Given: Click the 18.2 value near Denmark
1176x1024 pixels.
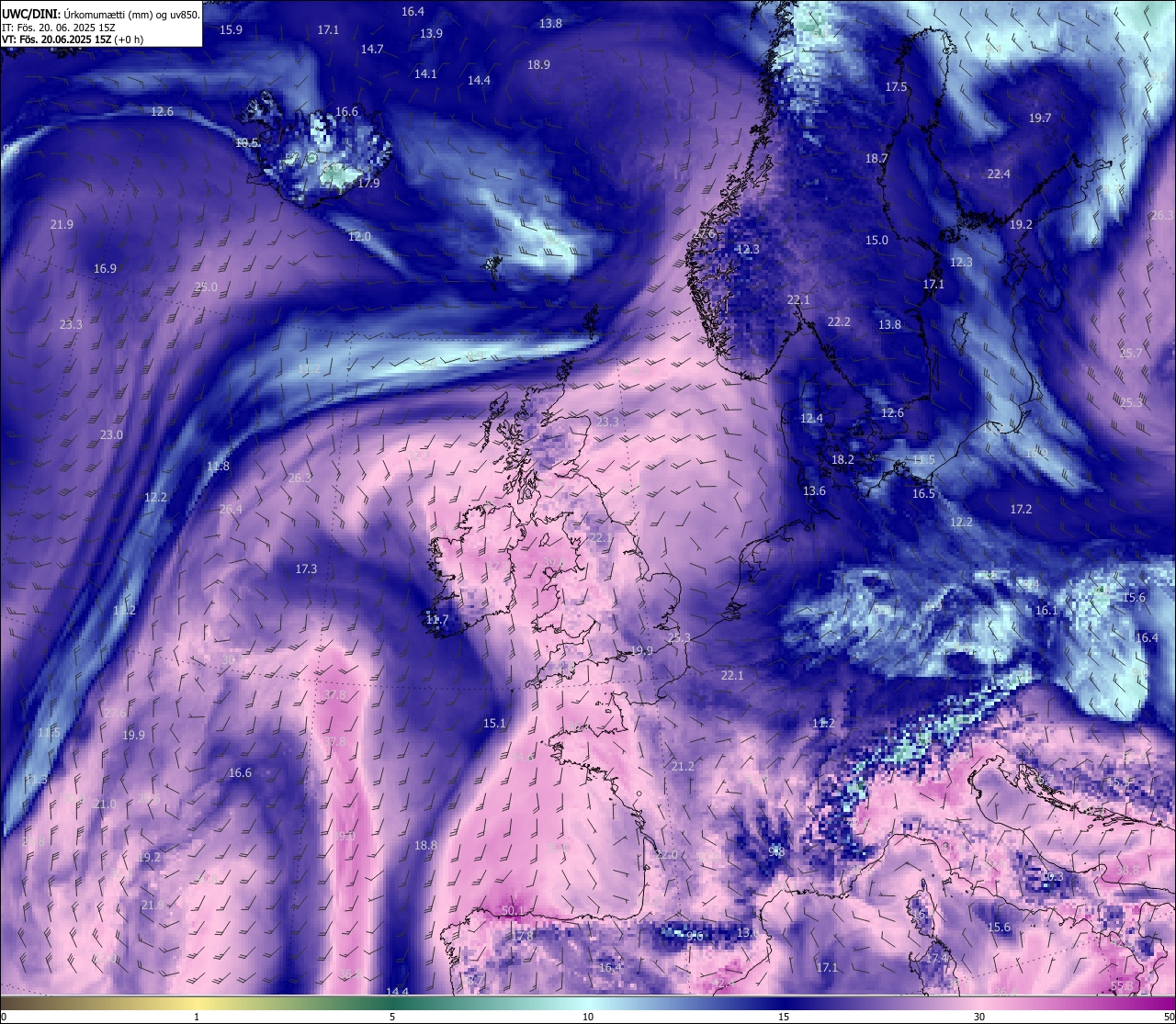Looking at the screenshot, I should coord(842,460).
